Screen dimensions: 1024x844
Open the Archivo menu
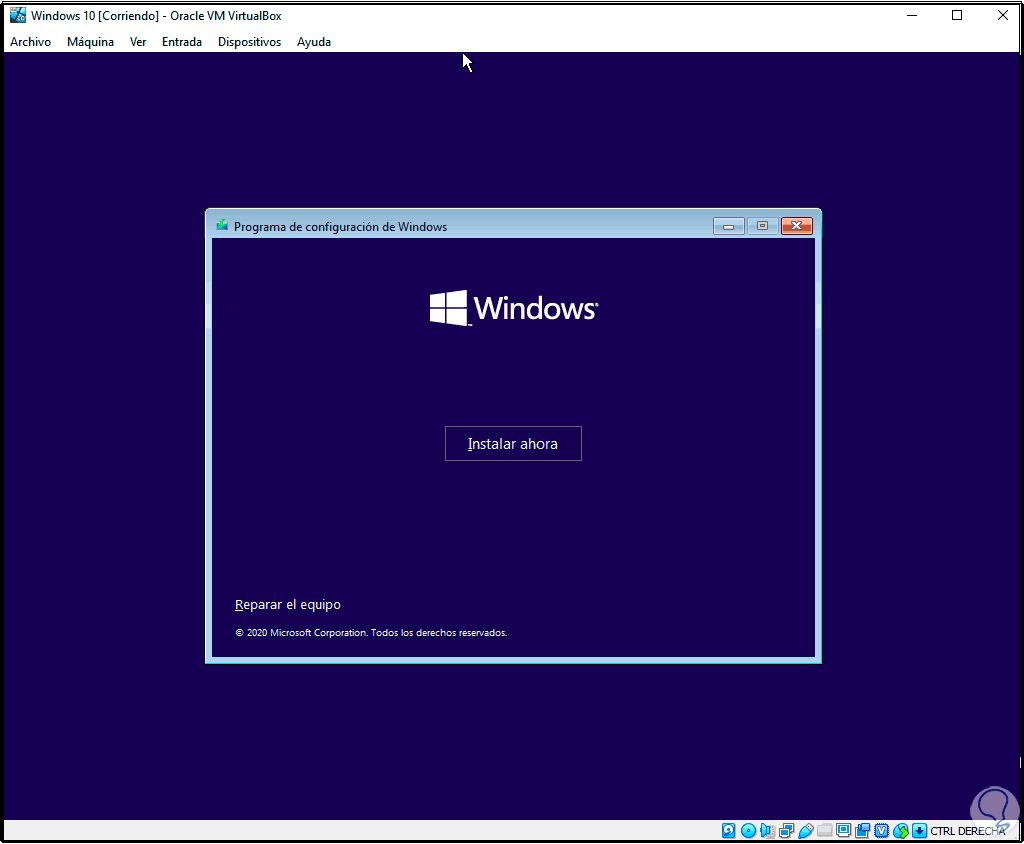pyautogui.click(x=30, y=42)
